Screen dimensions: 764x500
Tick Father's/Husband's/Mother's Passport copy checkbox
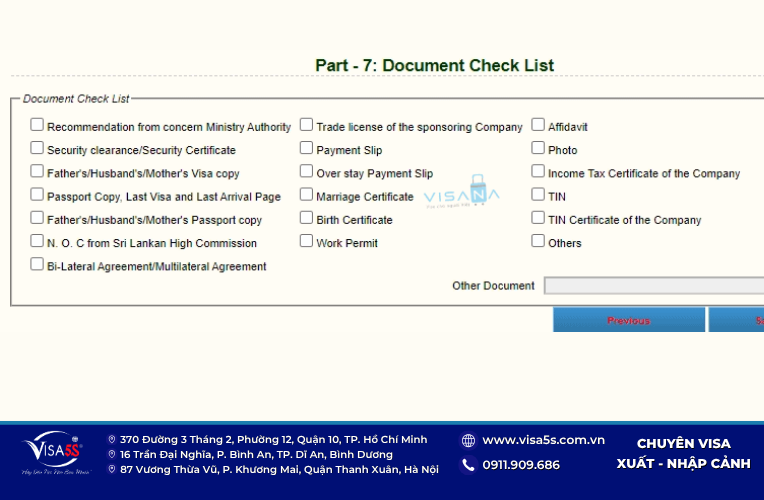(37, 217)
